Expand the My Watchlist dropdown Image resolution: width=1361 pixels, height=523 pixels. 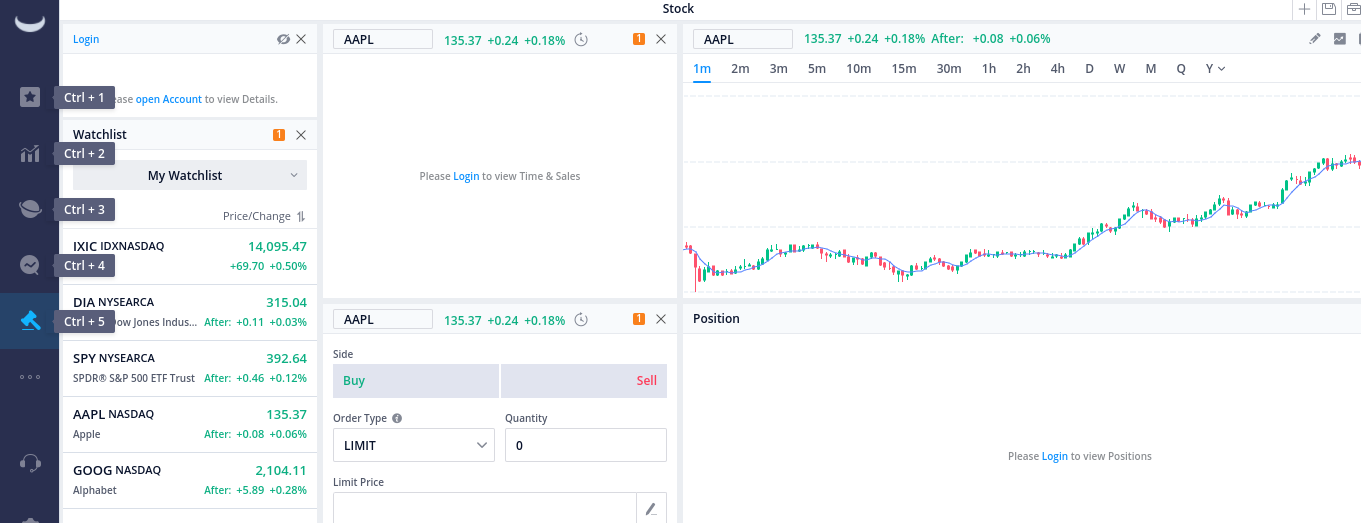[190, 175]
